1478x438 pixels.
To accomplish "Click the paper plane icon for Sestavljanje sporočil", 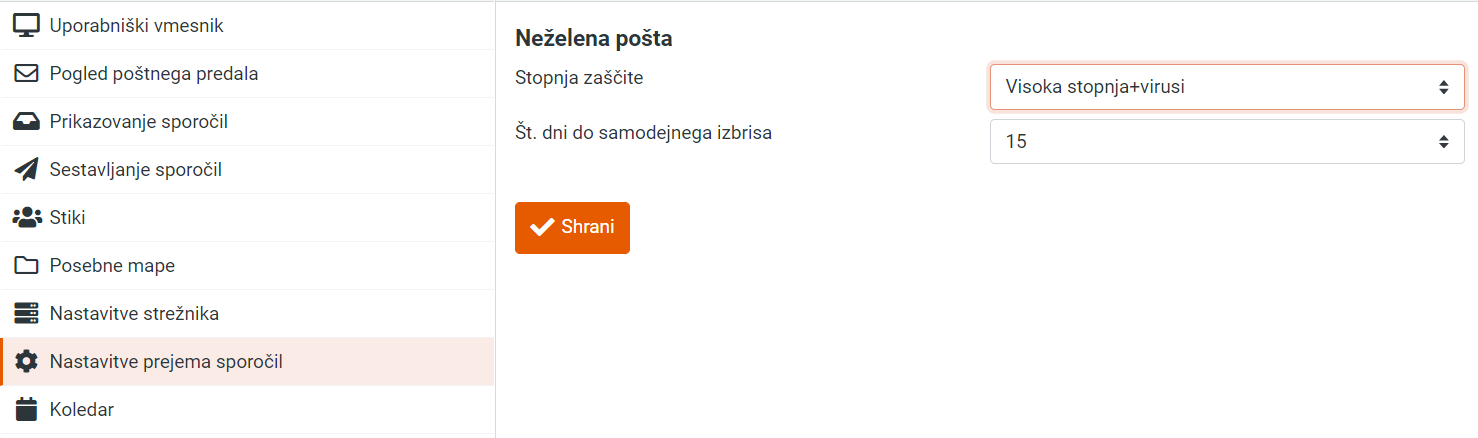I will [x=26, y=170].
